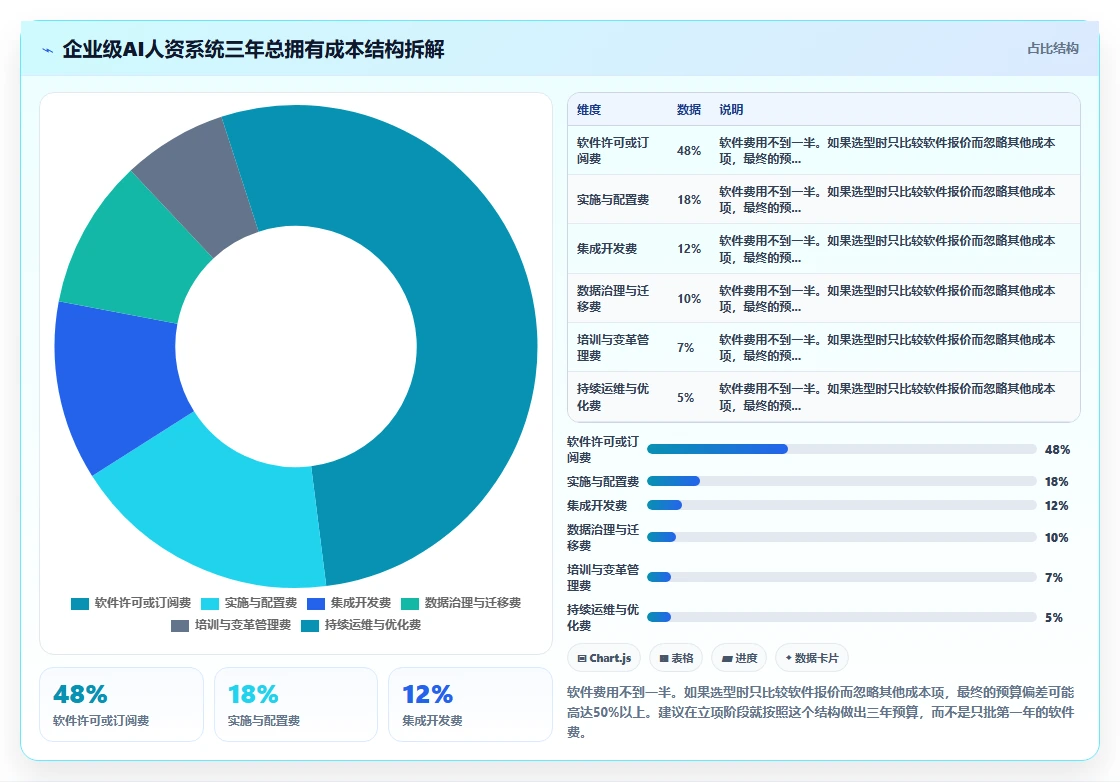This screenshot has width=1120, height=782.
Task: Click the 12% label right of progress bar
Action: click(1057, 505)
